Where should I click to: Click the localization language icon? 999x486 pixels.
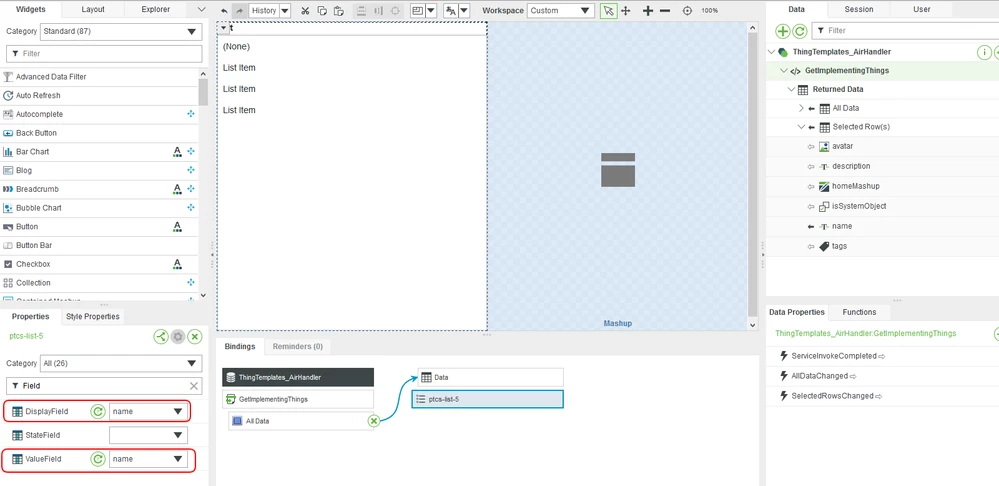click(x=451, y=11)
